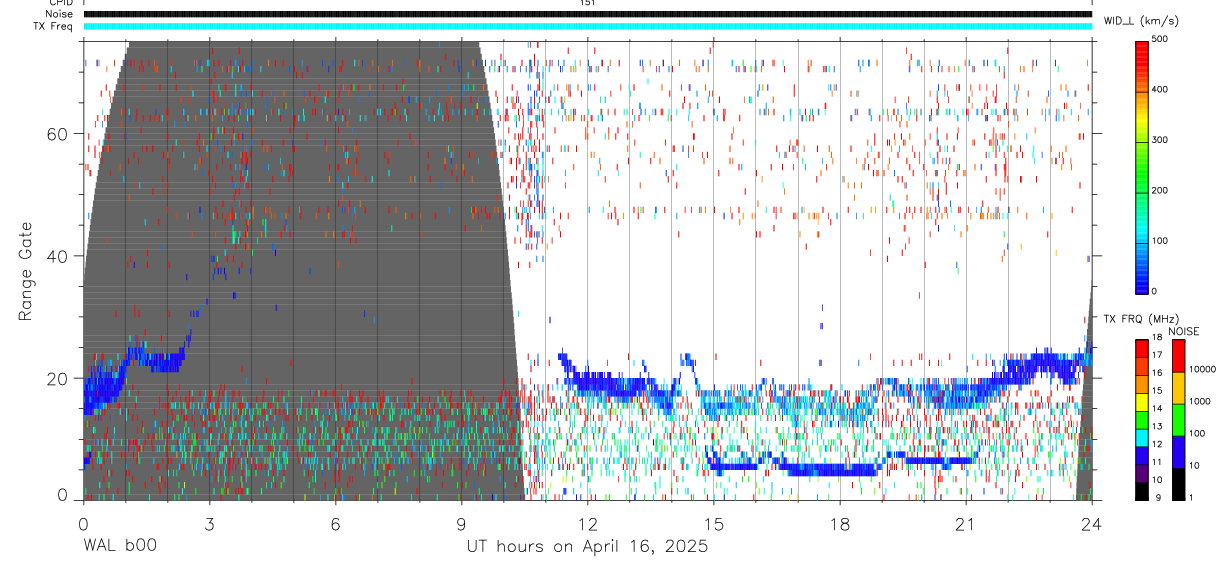This screenshot has height=567, width=1228.
Task: Click the '24' hour tick on the time axis
Action: click(x=1091, y=523)
